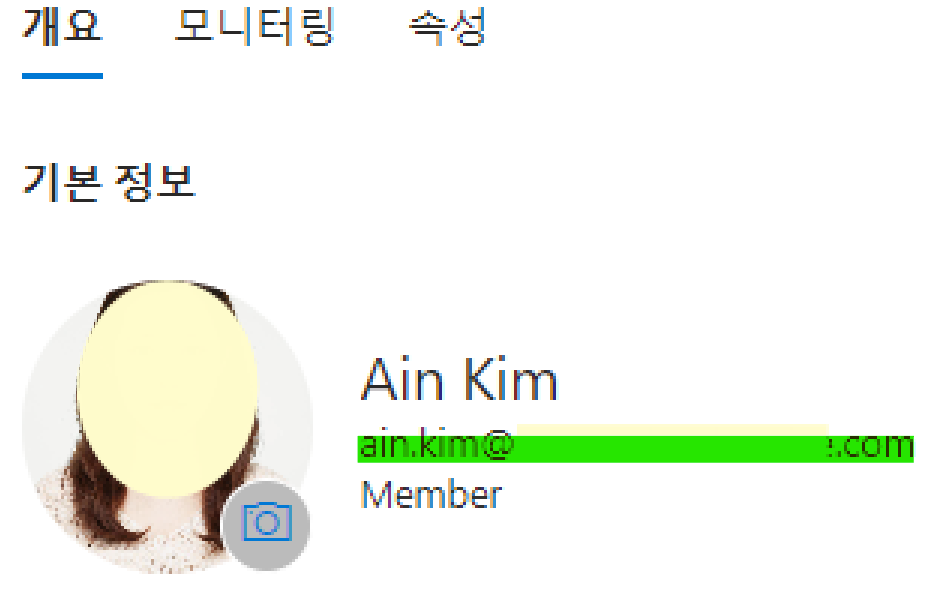Viewport: 952px width, 592px height.
Task: Click the Member user type label
Action: [432, 494]
